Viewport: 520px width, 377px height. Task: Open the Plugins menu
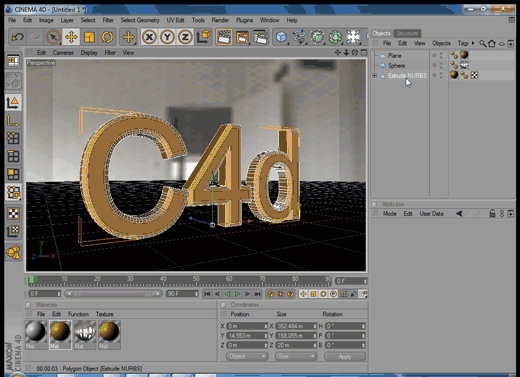tap(244, 20)
